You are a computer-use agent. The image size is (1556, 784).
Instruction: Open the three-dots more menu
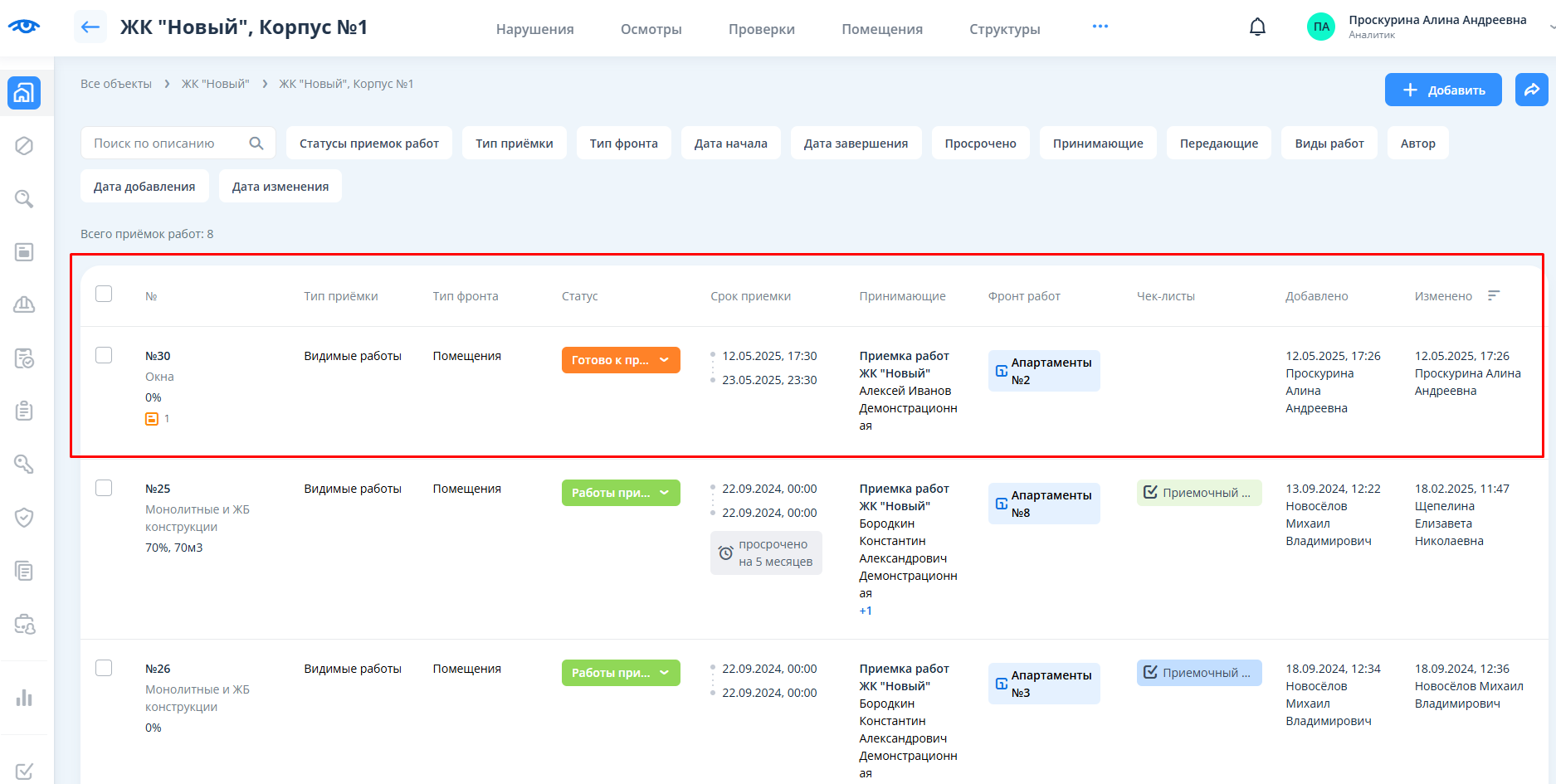[x=1100, y=27]
